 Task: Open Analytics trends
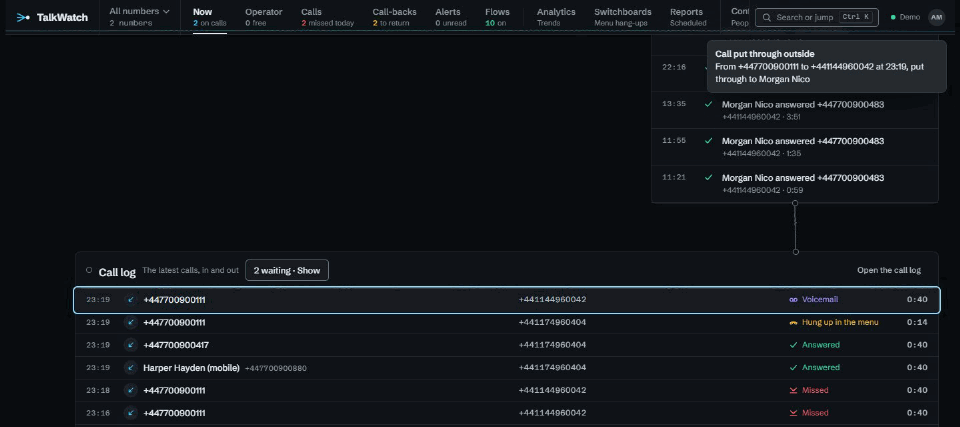coord(556,17)
